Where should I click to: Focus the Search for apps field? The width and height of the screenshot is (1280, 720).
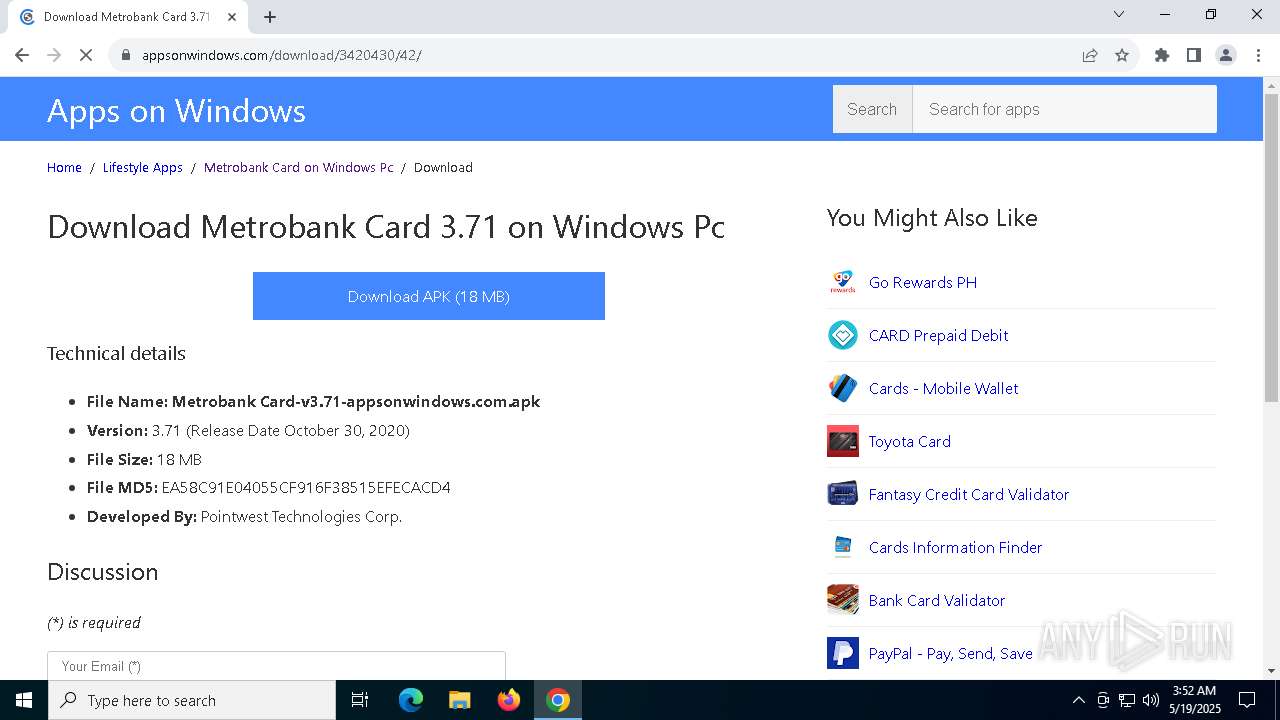click(1064, 109)
